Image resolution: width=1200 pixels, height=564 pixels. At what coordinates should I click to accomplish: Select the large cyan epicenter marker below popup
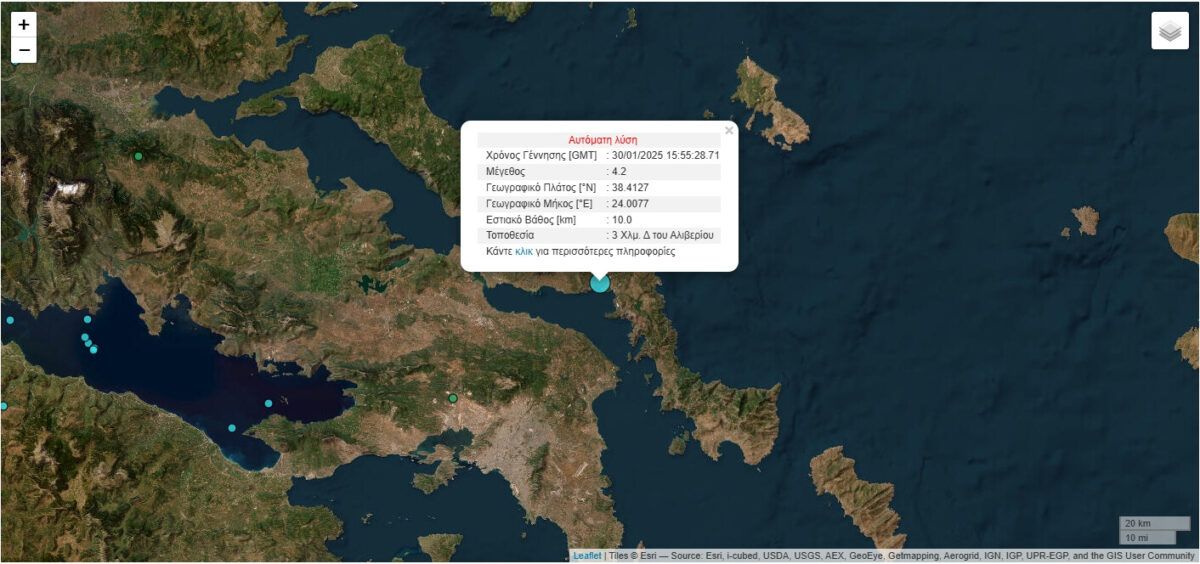600,283
